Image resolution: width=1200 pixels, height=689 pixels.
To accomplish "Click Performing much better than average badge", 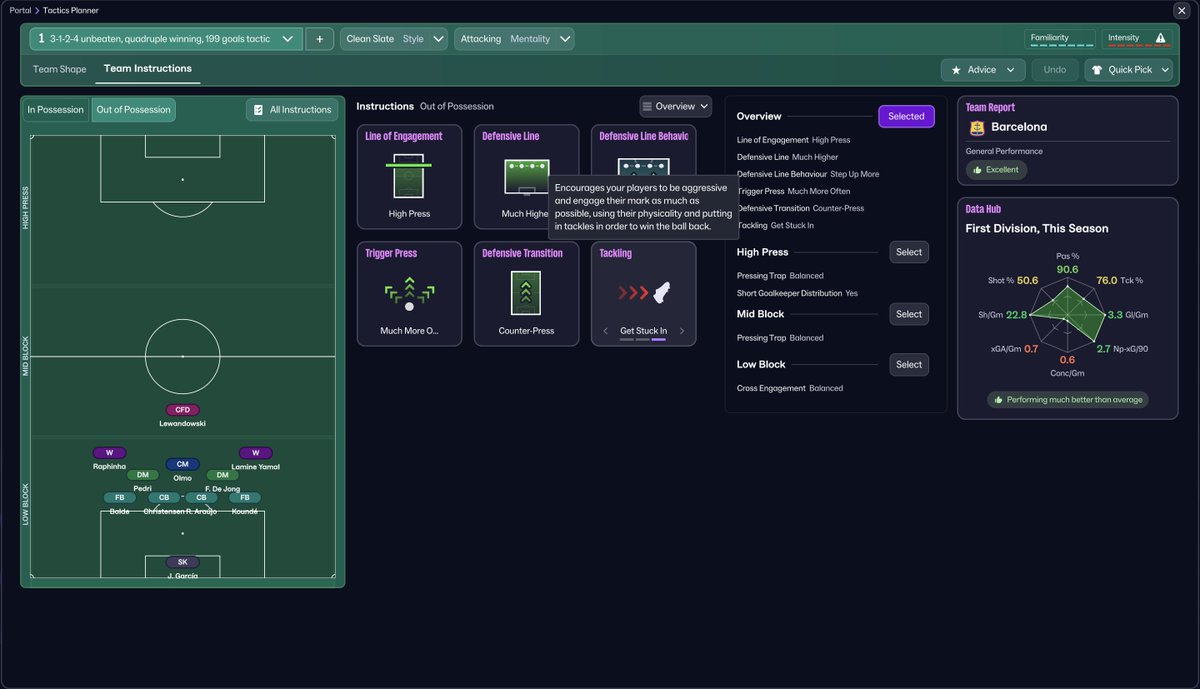I will (x=1068, y=399).
